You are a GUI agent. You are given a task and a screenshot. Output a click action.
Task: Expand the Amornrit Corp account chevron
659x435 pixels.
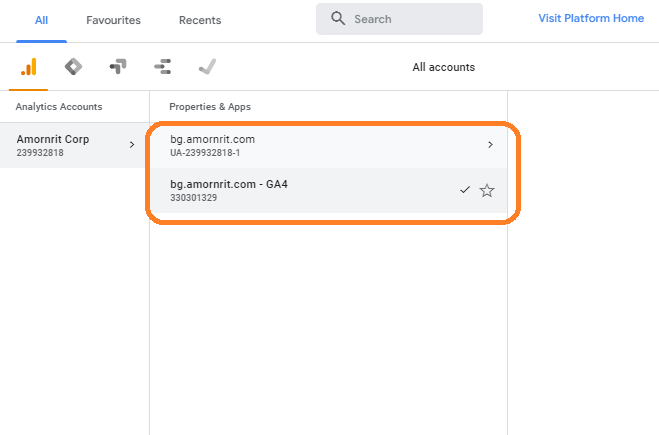click(132, 145)
